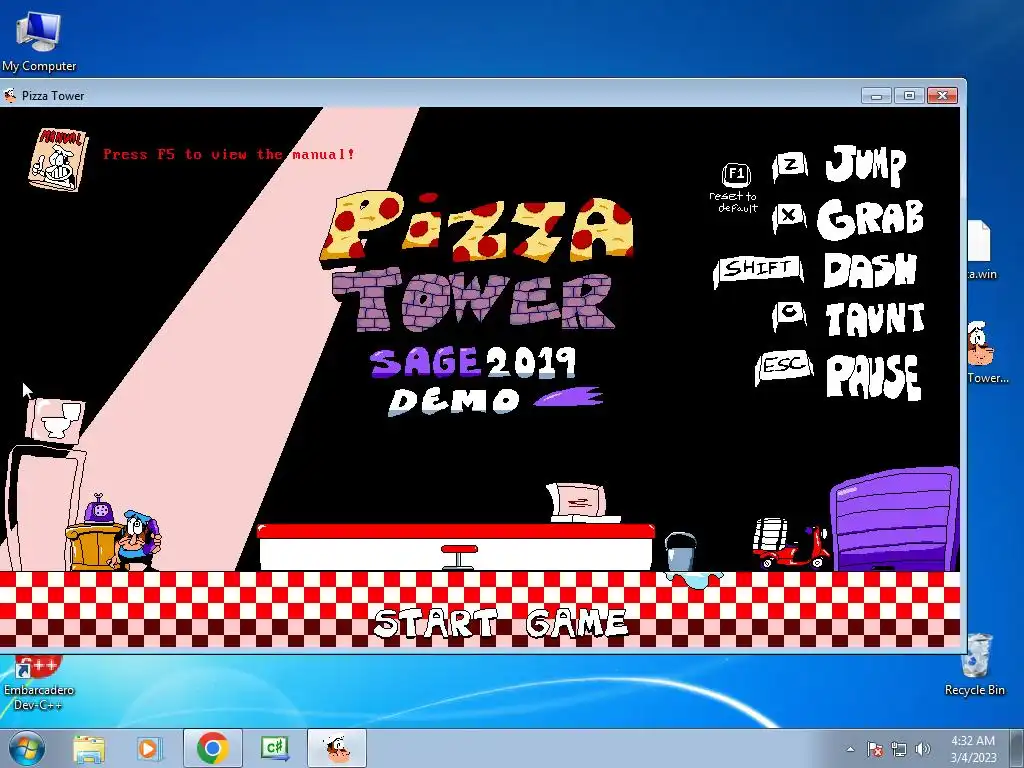Click the Pizza Tower window title icon
1024x768 pixels.
click(9, 95)
